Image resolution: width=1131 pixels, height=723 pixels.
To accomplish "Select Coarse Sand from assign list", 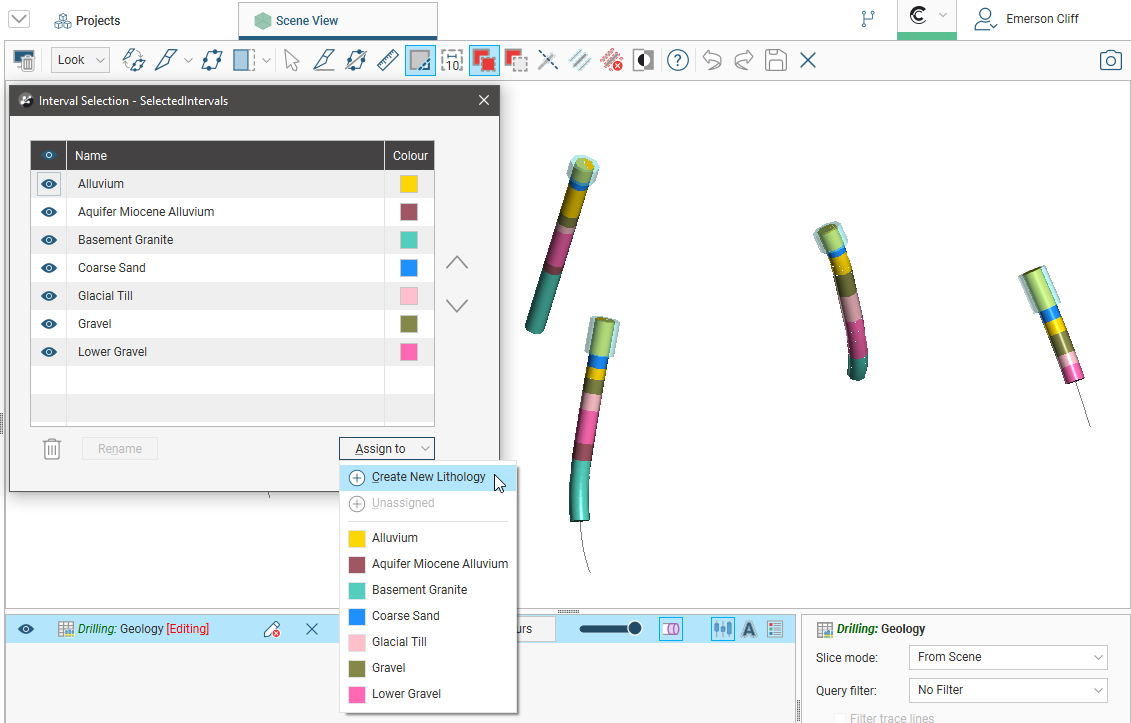I will (x=405, y=616).
